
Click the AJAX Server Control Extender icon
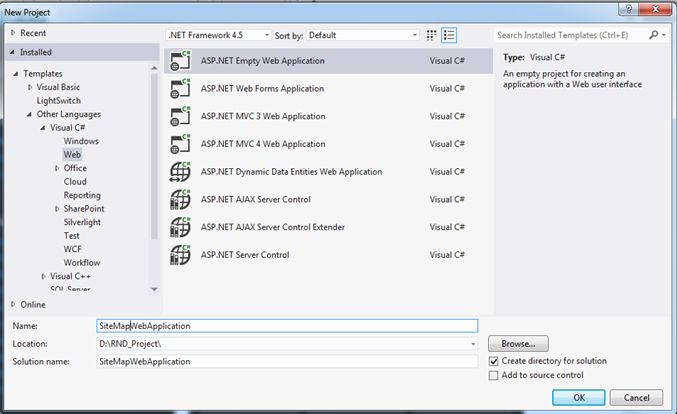[x=181, y=227]
